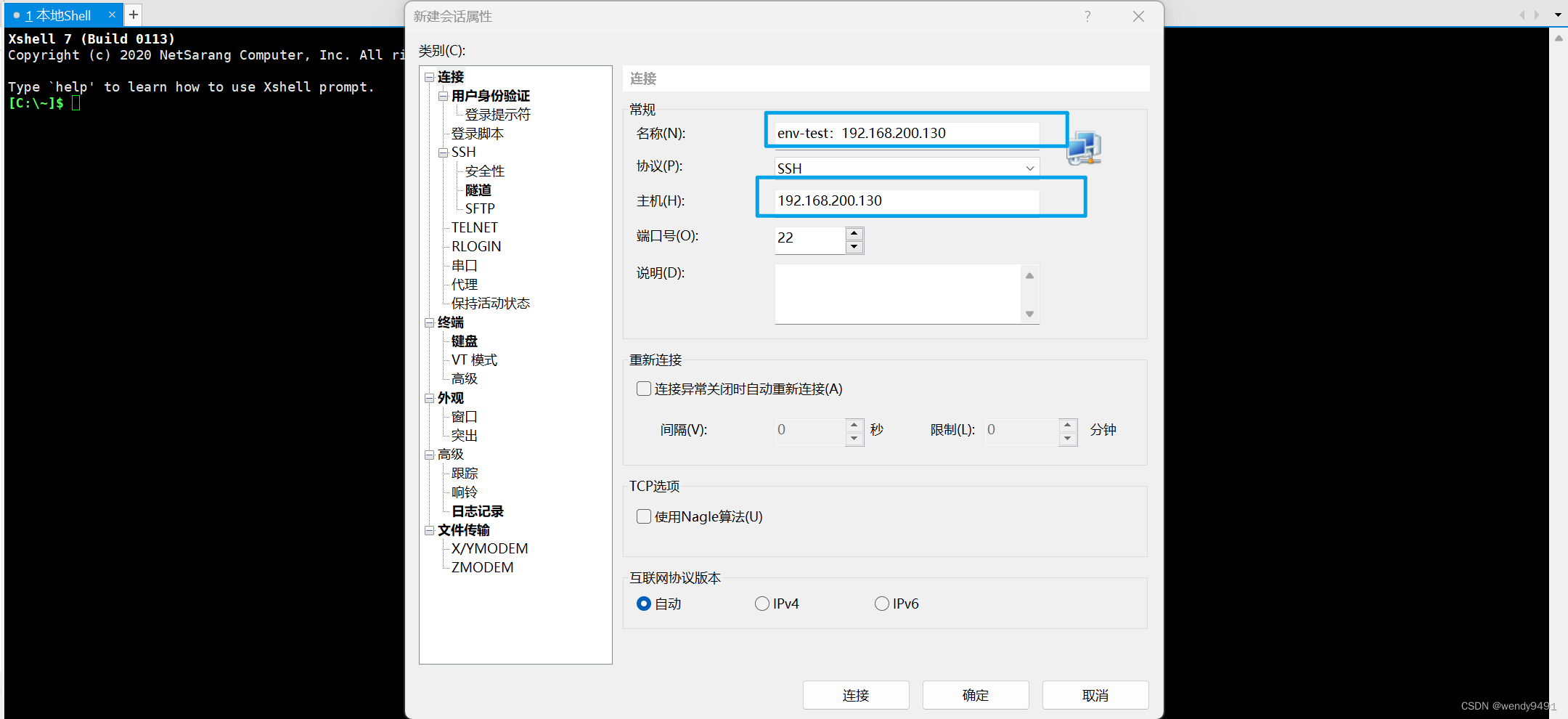This screenshot has width=1568, height=719.
Task: Increase the port number with up arrow
Action: tap(854, 234)
